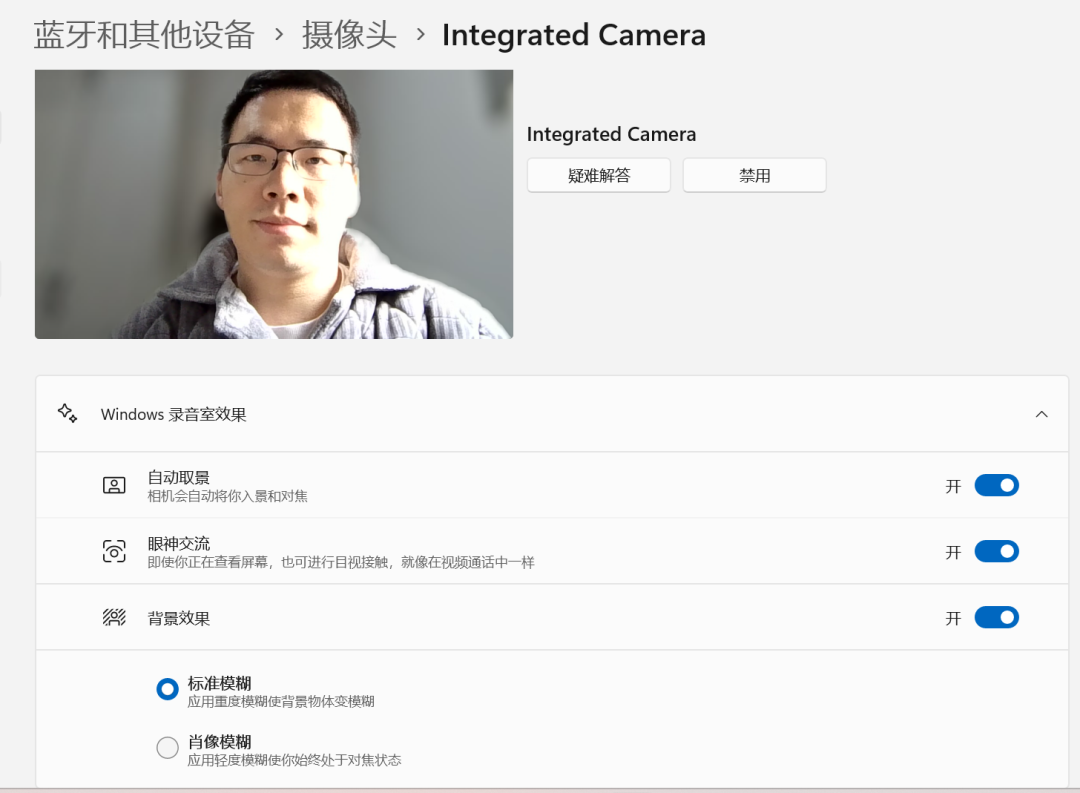The width and height of the screenshot is (1080, 793).
Task: Click the Integrated Camera page title
Action: click(574, 34)
